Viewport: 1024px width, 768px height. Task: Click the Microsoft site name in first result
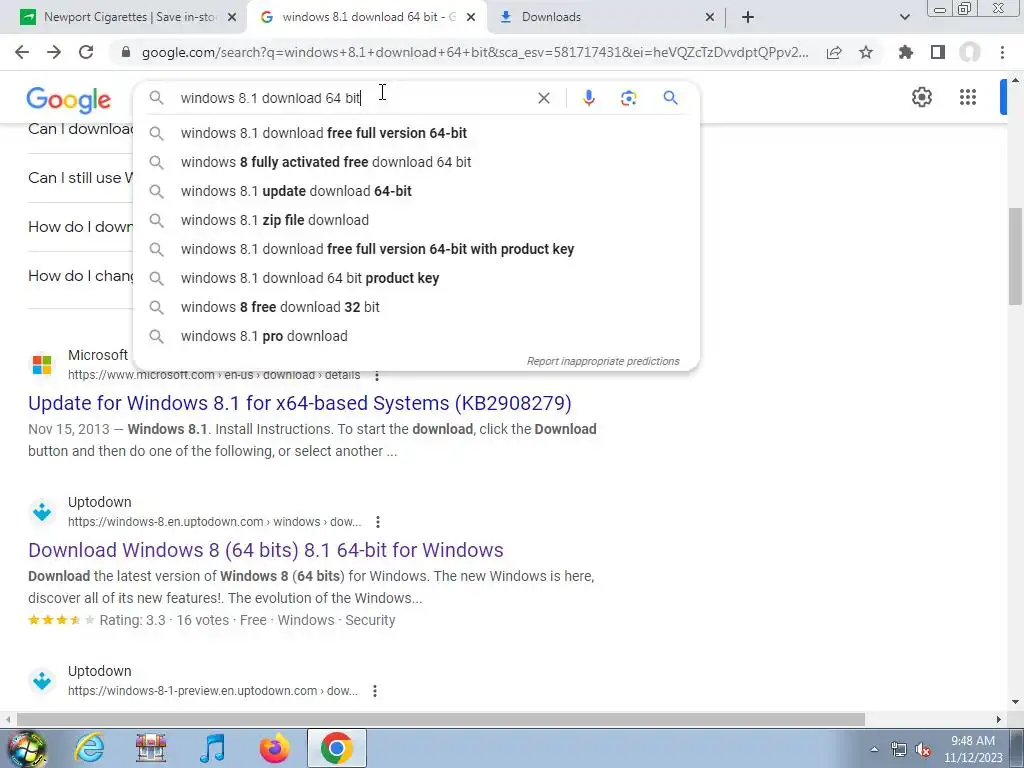point(98,355)
